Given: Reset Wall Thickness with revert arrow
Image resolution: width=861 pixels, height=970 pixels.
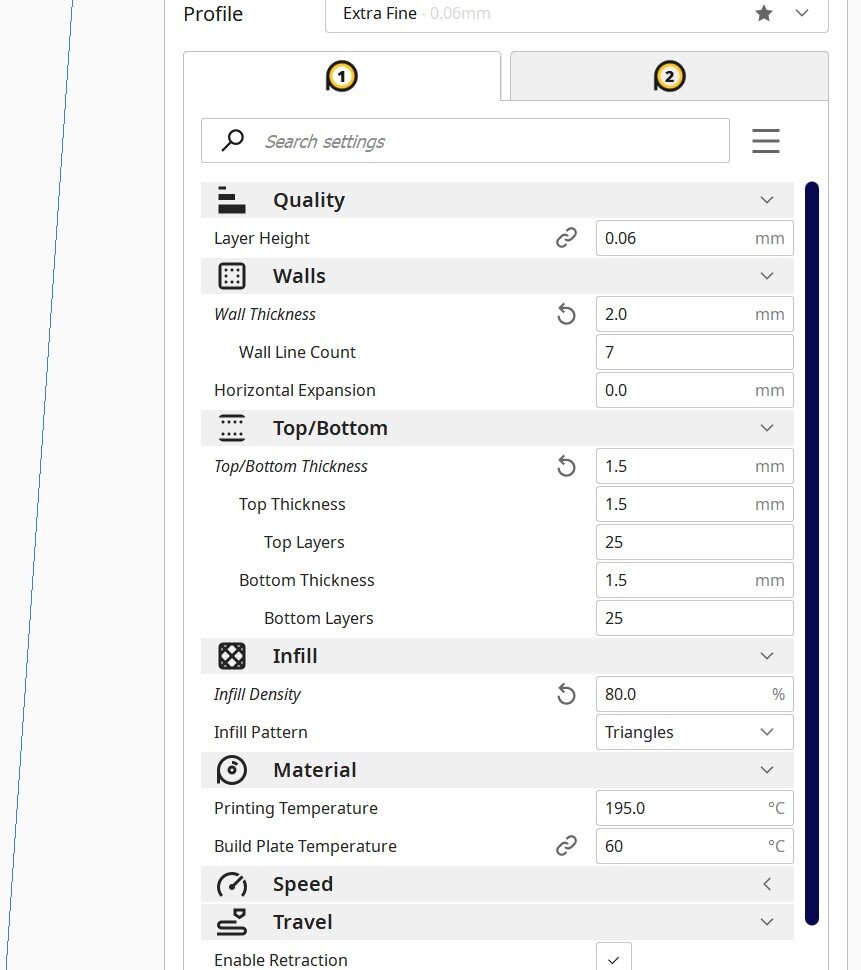Looking at the screenshot, I should click(x=566, y=314).
